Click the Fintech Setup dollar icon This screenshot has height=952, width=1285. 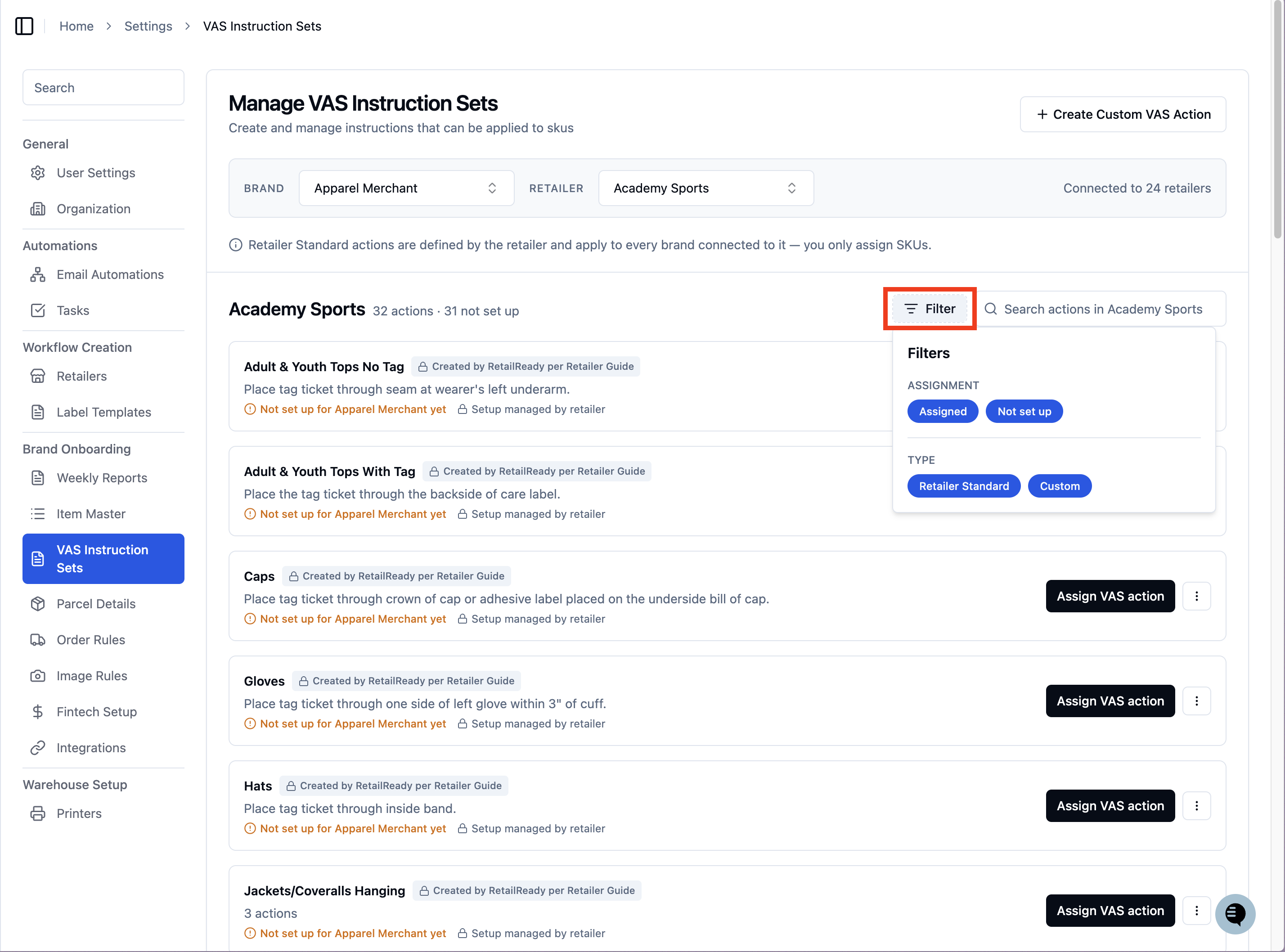click(38, 712)
